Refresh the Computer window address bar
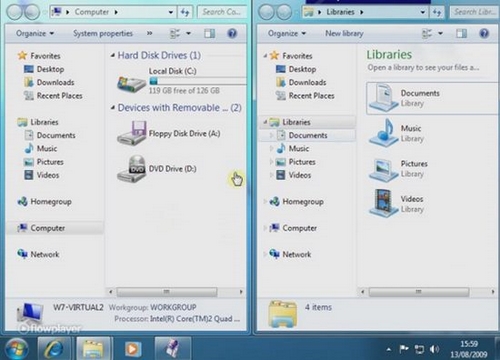500x360 pixels. click(x=185, y=12)
